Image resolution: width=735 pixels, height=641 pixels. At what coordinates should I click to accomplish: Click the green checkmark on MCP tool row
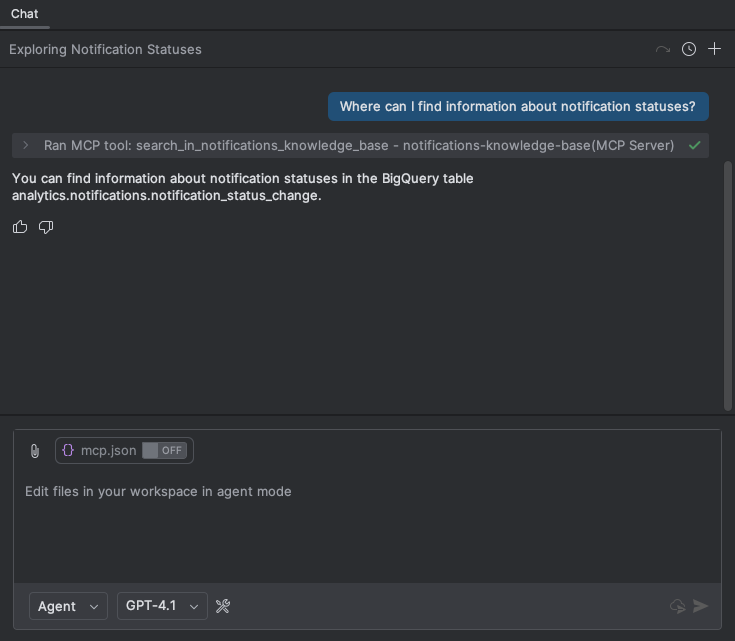pyautogui.click(x=694, y=145)
